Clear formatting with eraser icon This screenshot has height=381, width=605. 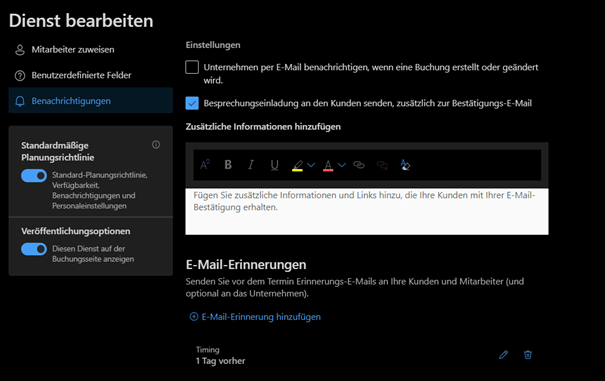coord(405,165)
